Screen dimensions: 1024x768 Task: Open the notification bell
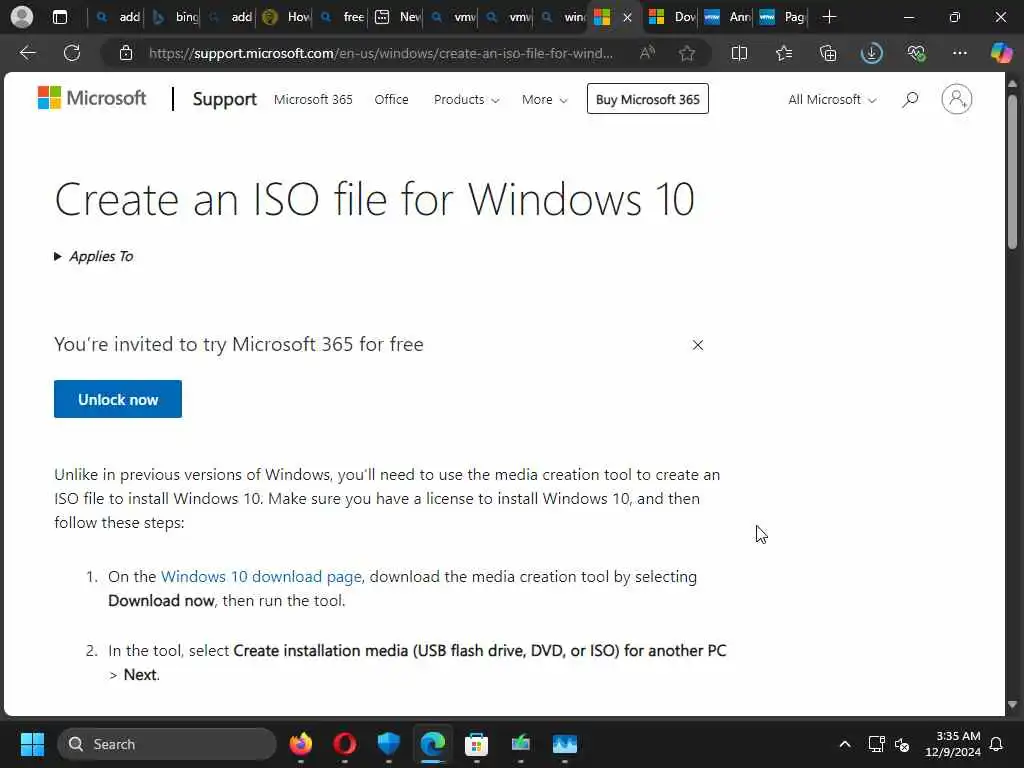[x=997, y=744]
